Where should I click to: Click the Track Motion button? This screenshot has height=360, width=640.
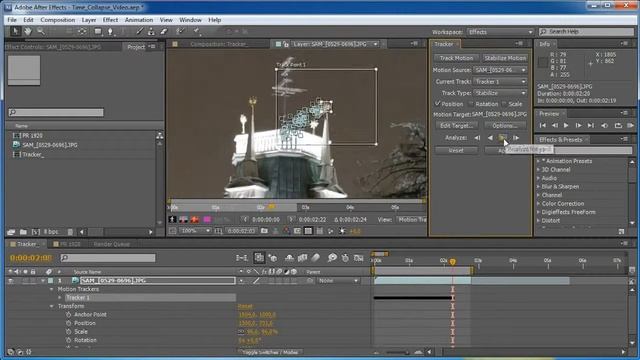tap(456, 58)
